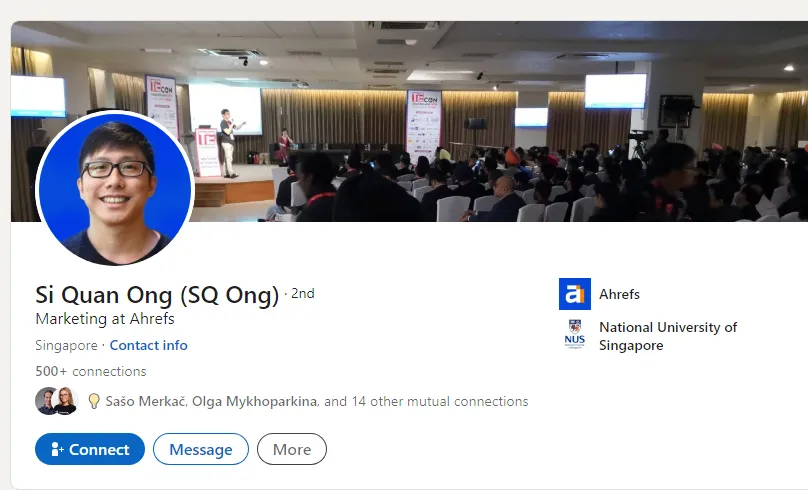Screen dimensions: 808x490
Task: Click the Ahrefs company logo icon
Action: click(x=575, y=294)
